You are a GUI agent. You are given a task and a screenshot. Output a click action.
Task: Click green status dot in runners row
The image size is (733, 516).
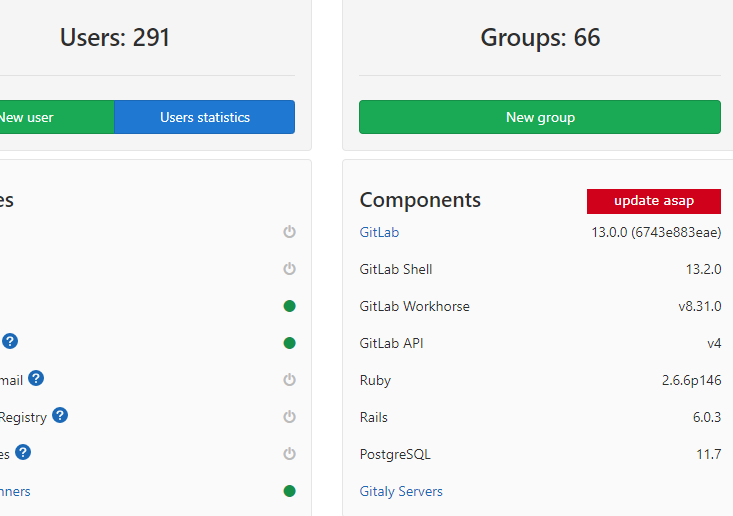[289, 491]
